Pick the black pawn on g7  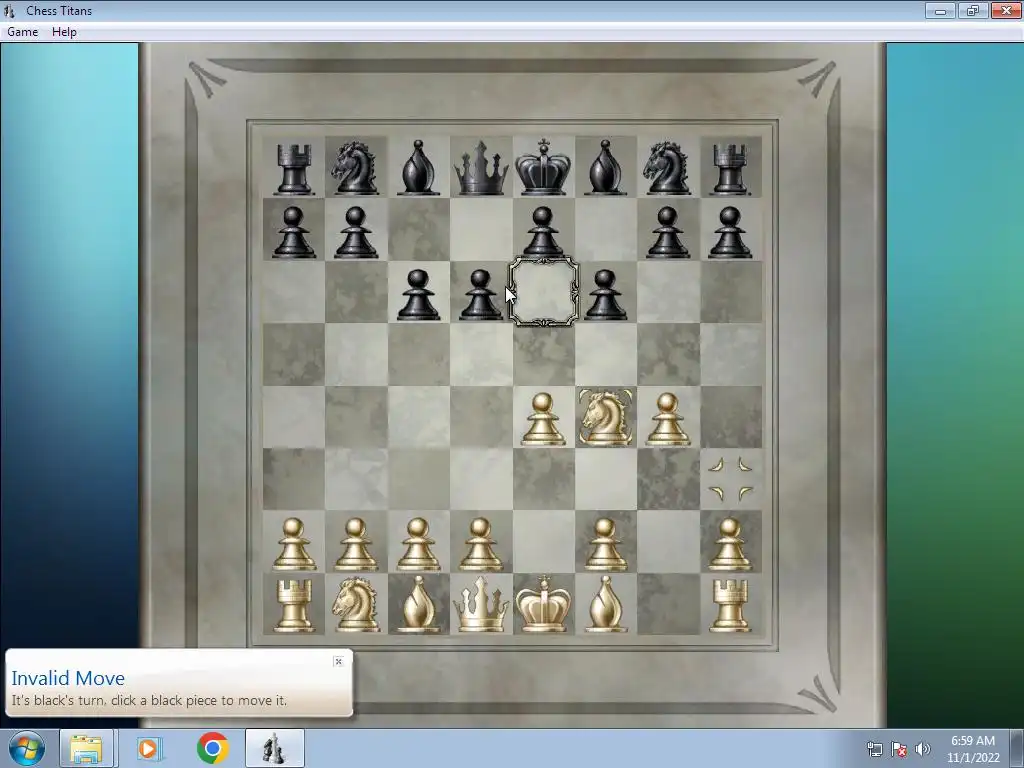pyautogui.click(x=667, y=232)
